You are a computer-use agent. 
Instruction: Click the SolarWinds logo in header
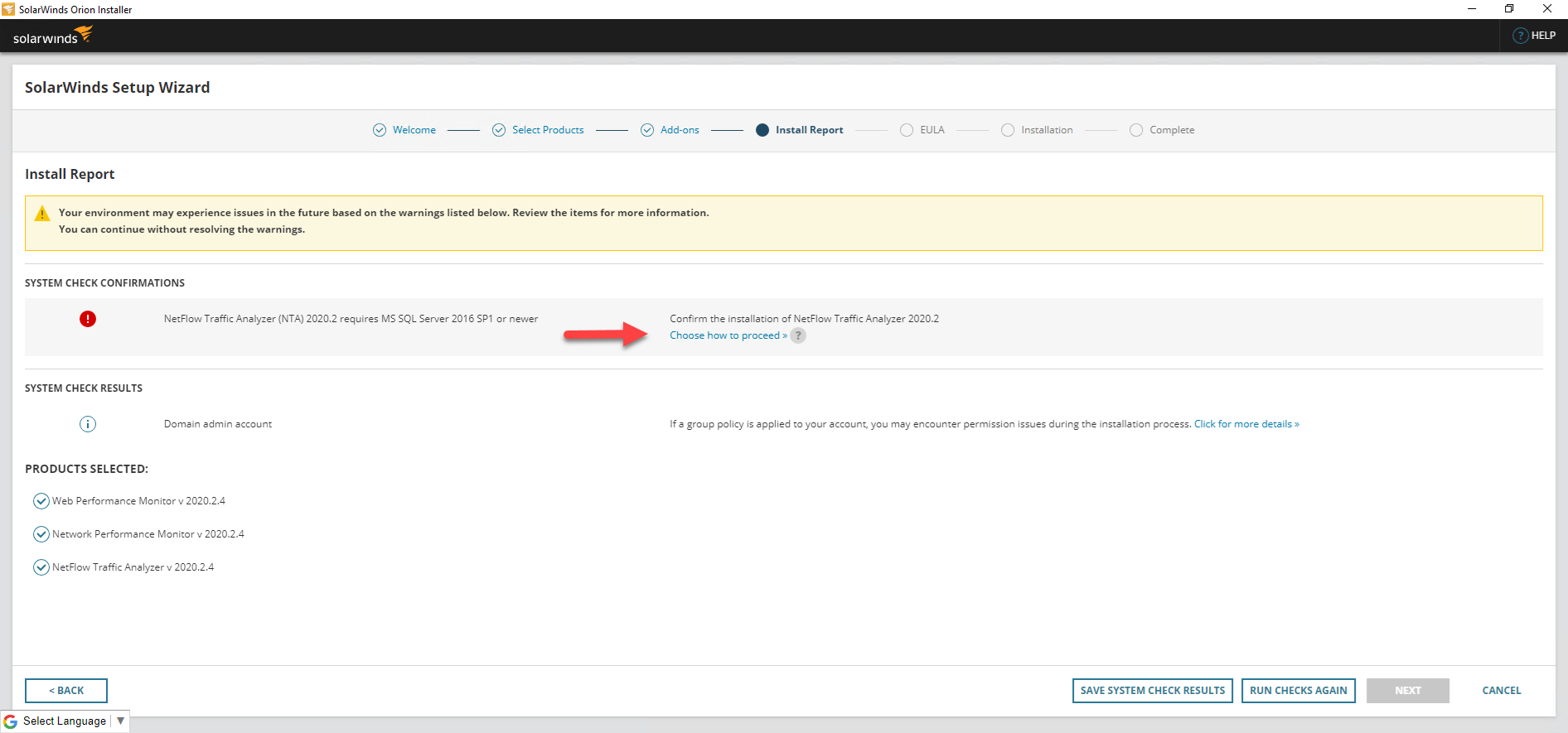pos(52,36)
